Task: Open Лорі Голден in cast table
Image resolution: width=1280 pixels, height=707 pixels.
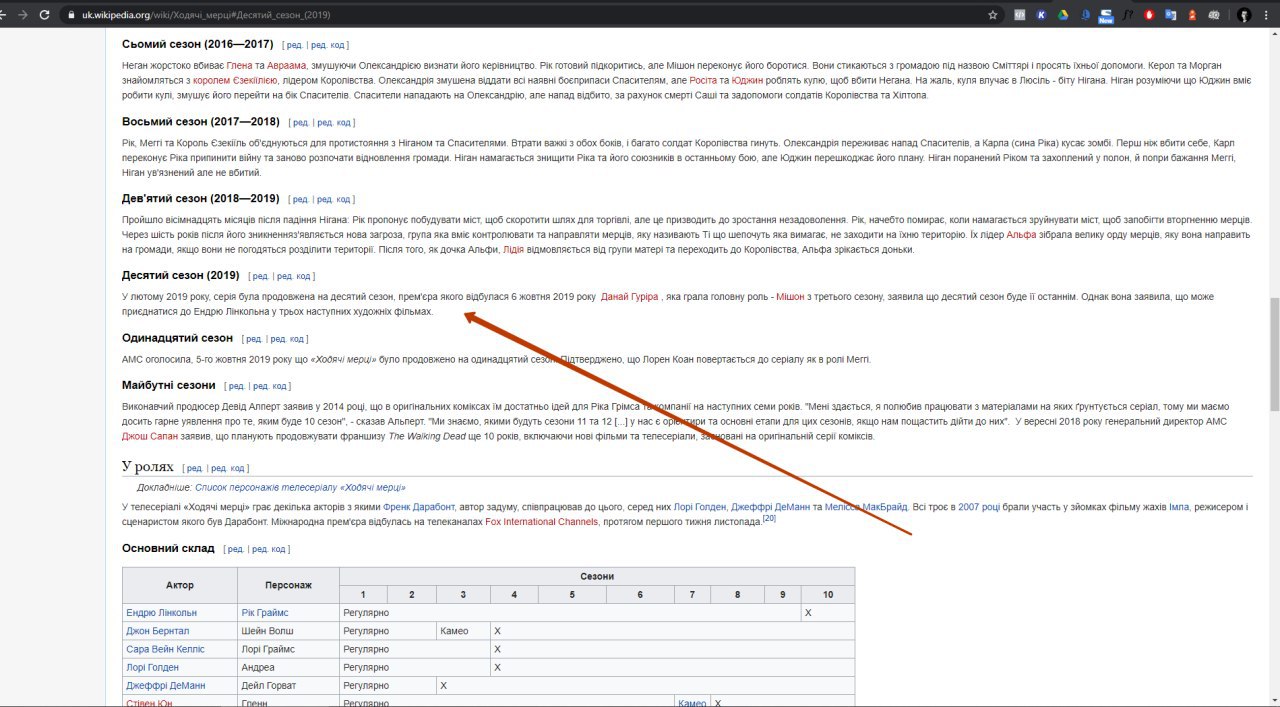Action: click(153, 667)
